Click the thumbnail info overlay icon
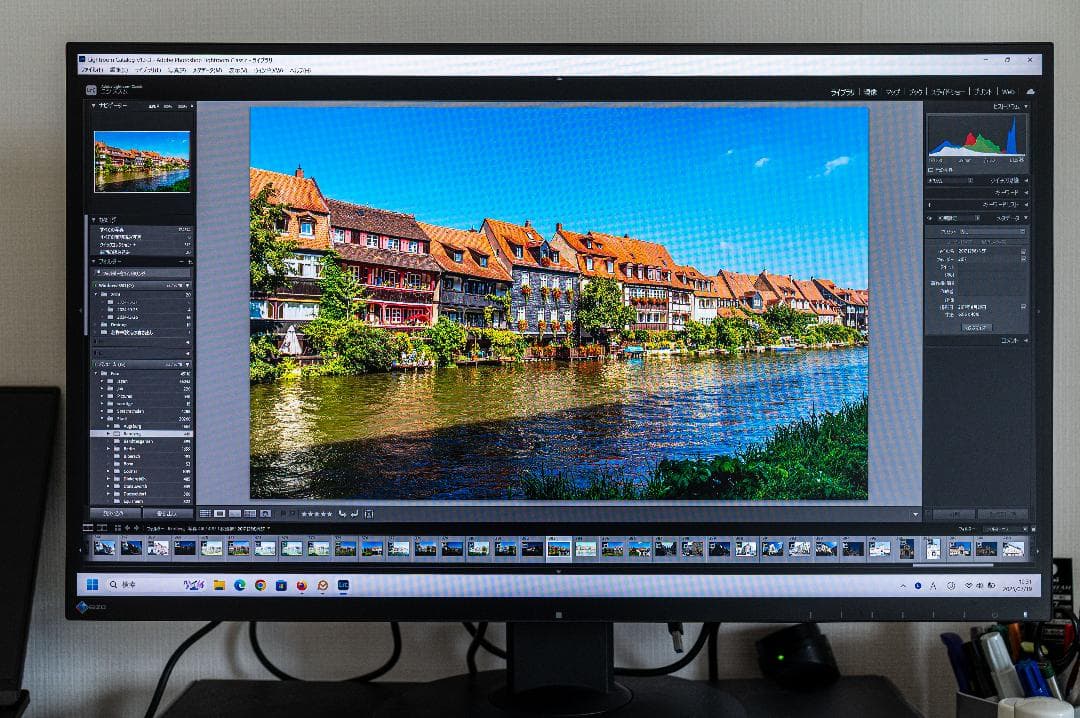Image resolution: width=1080 pixels, height=718 pixels. pos(370,513)
